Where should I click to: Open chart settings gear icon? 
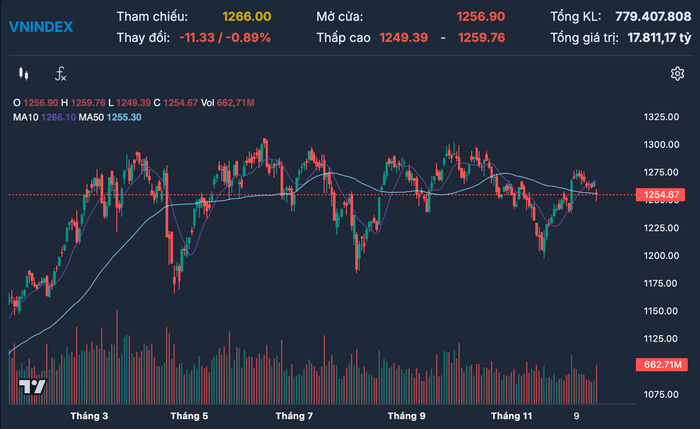click(677, 74)
